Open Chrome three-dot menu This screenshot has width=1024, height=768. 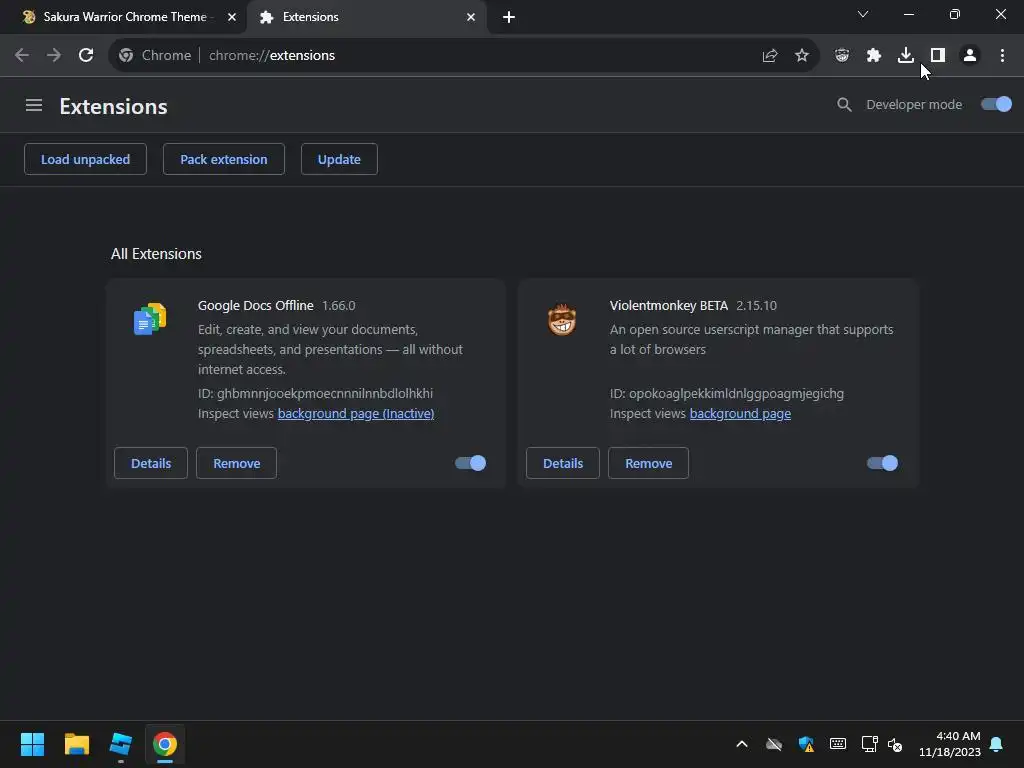click(x=1002, y=56)
